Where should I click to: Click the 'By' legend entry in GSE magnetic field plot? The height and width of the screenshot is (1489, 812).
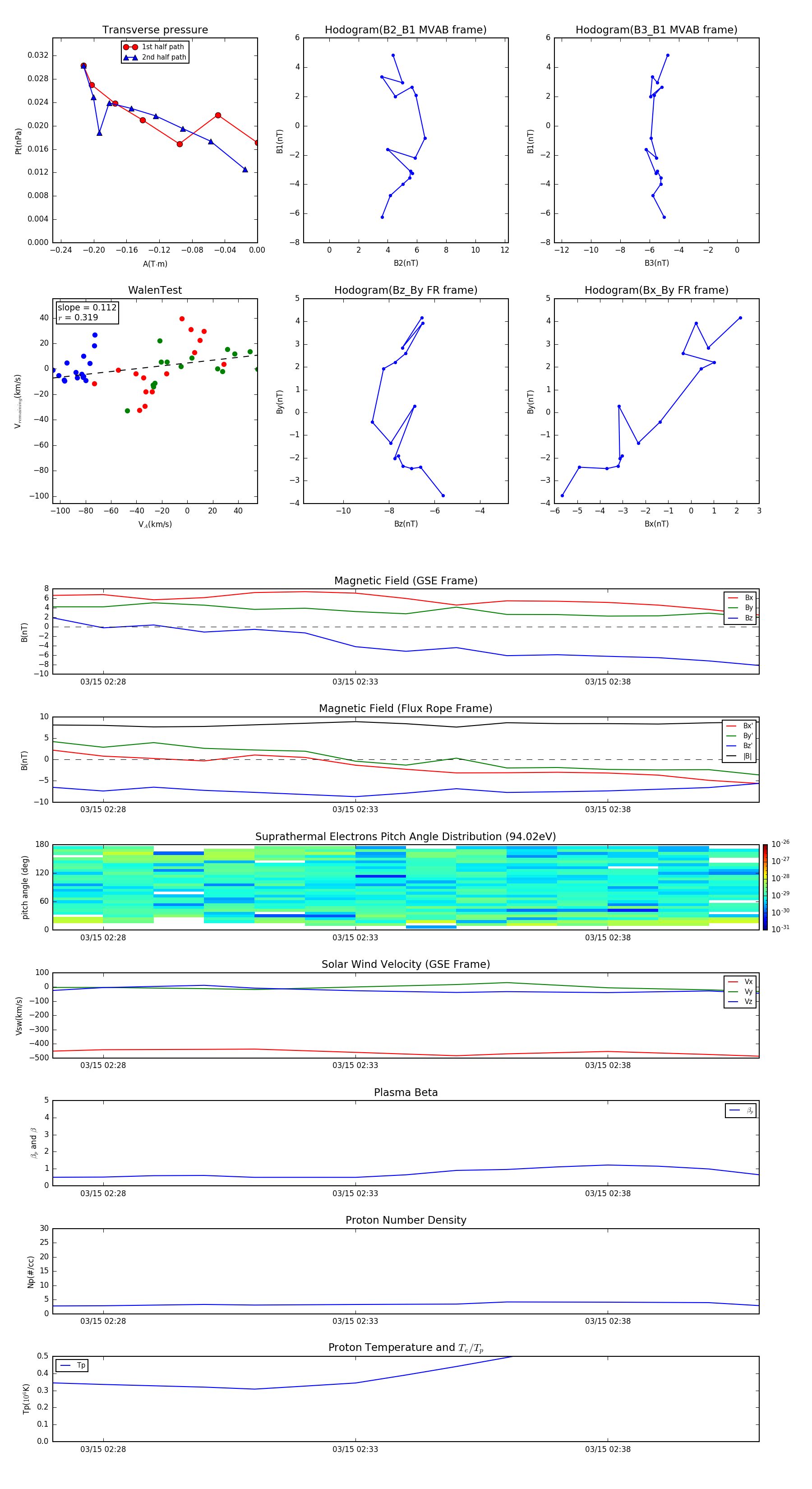pyautogui.click(x=740, y=607)
